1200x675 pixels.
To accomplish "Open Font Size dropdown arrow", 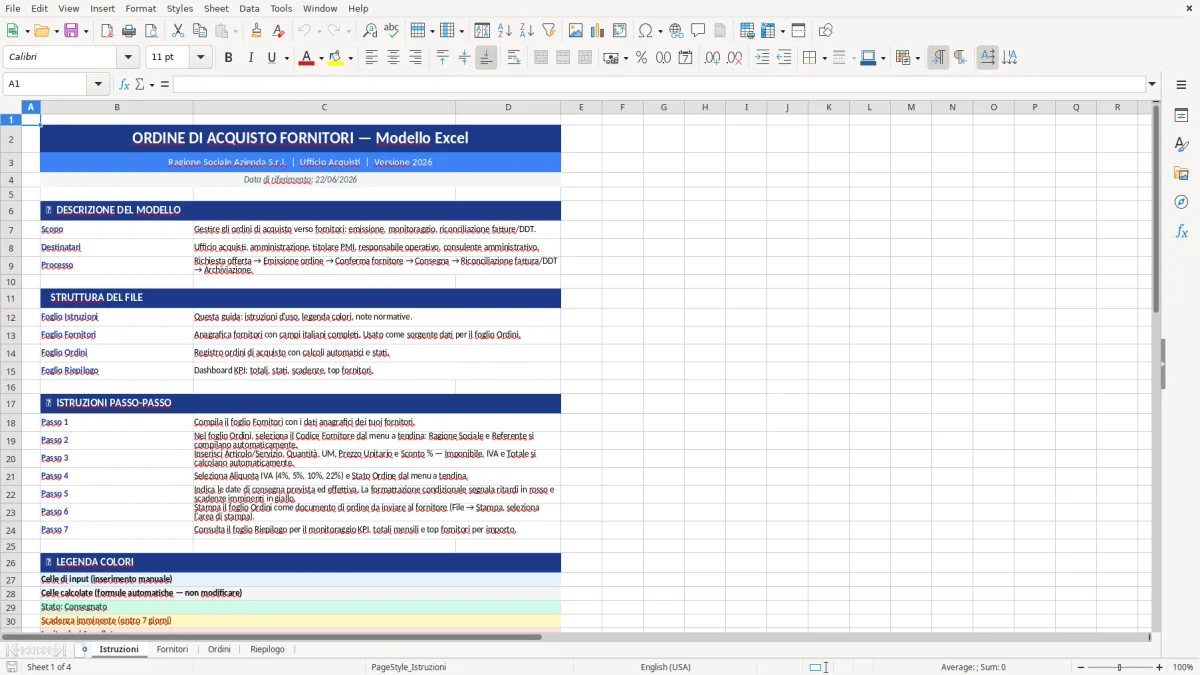I will click(201, 58).
